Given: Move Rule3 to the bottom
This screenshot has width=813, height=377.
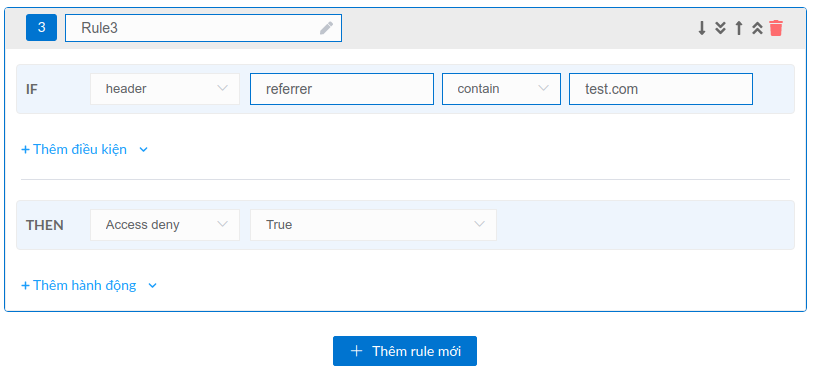Looking at the screenshot, I should pos(720,28).
